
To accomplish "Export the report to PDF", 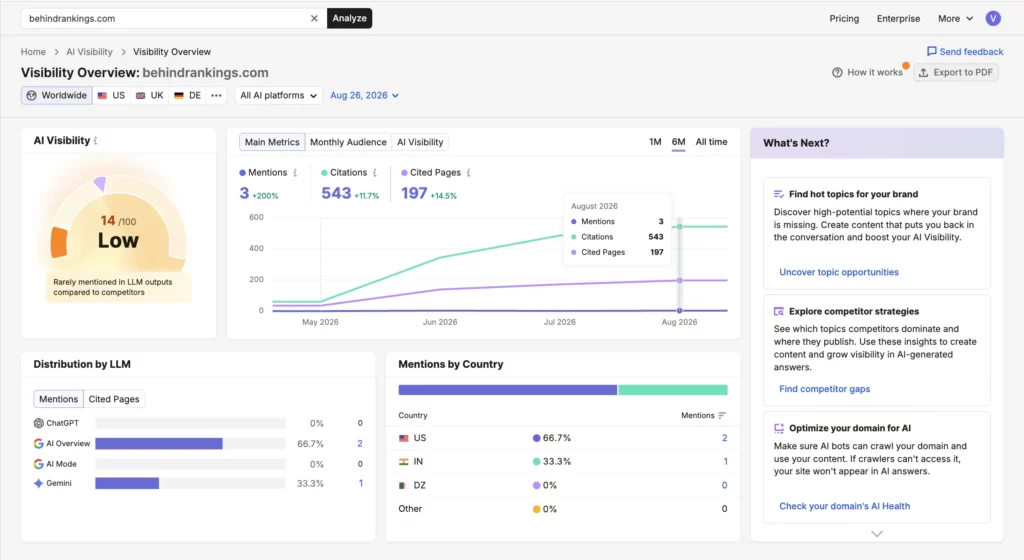I will [x=955, y=72].
